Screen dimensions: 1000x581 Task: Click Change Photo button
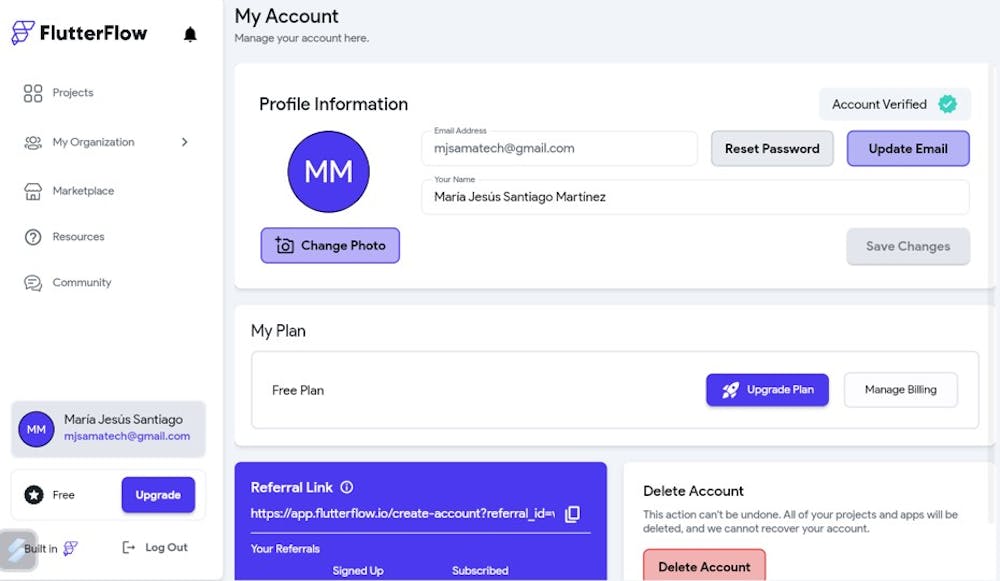pos(330,246)
